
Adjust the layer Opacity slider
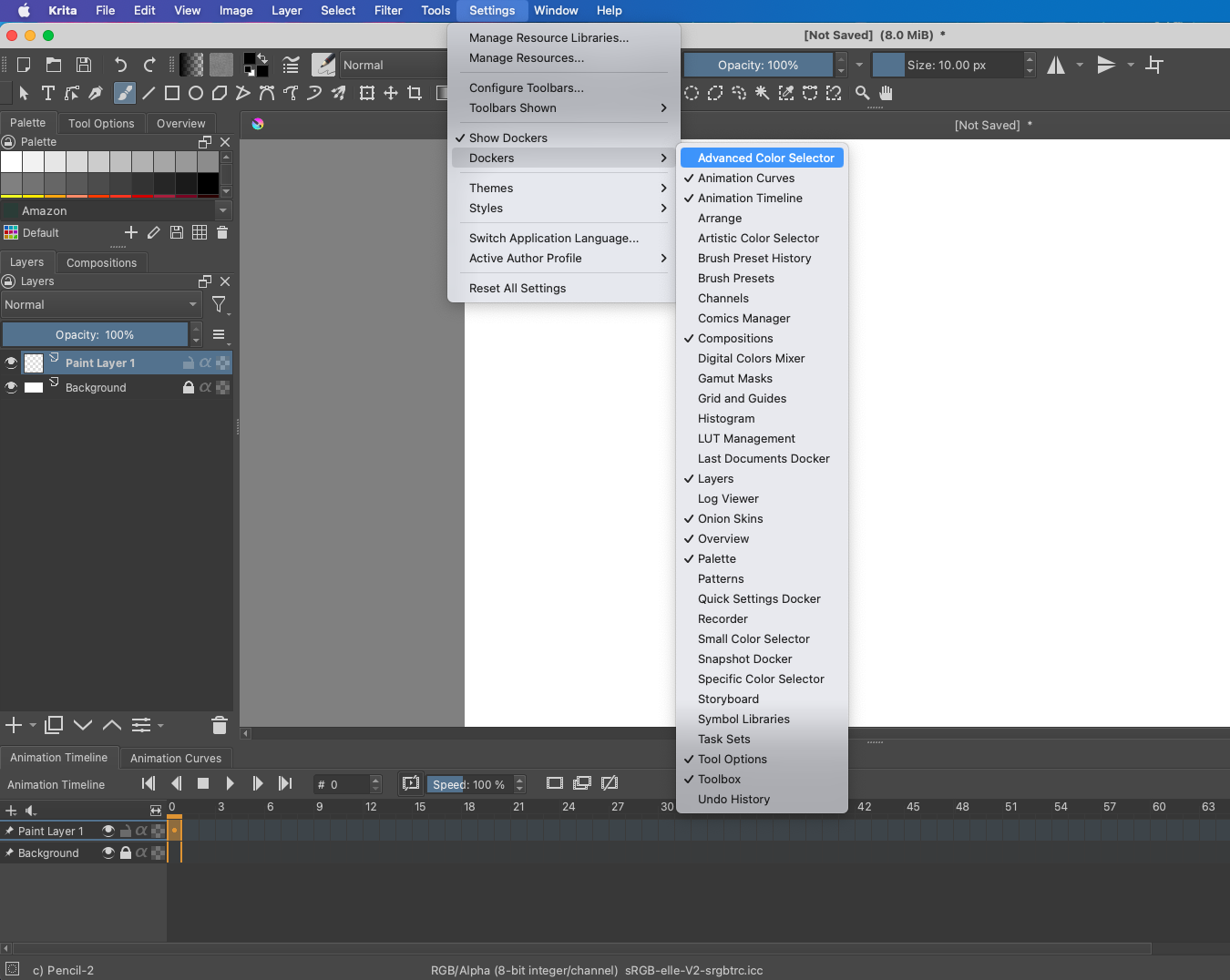coord(95,334)
